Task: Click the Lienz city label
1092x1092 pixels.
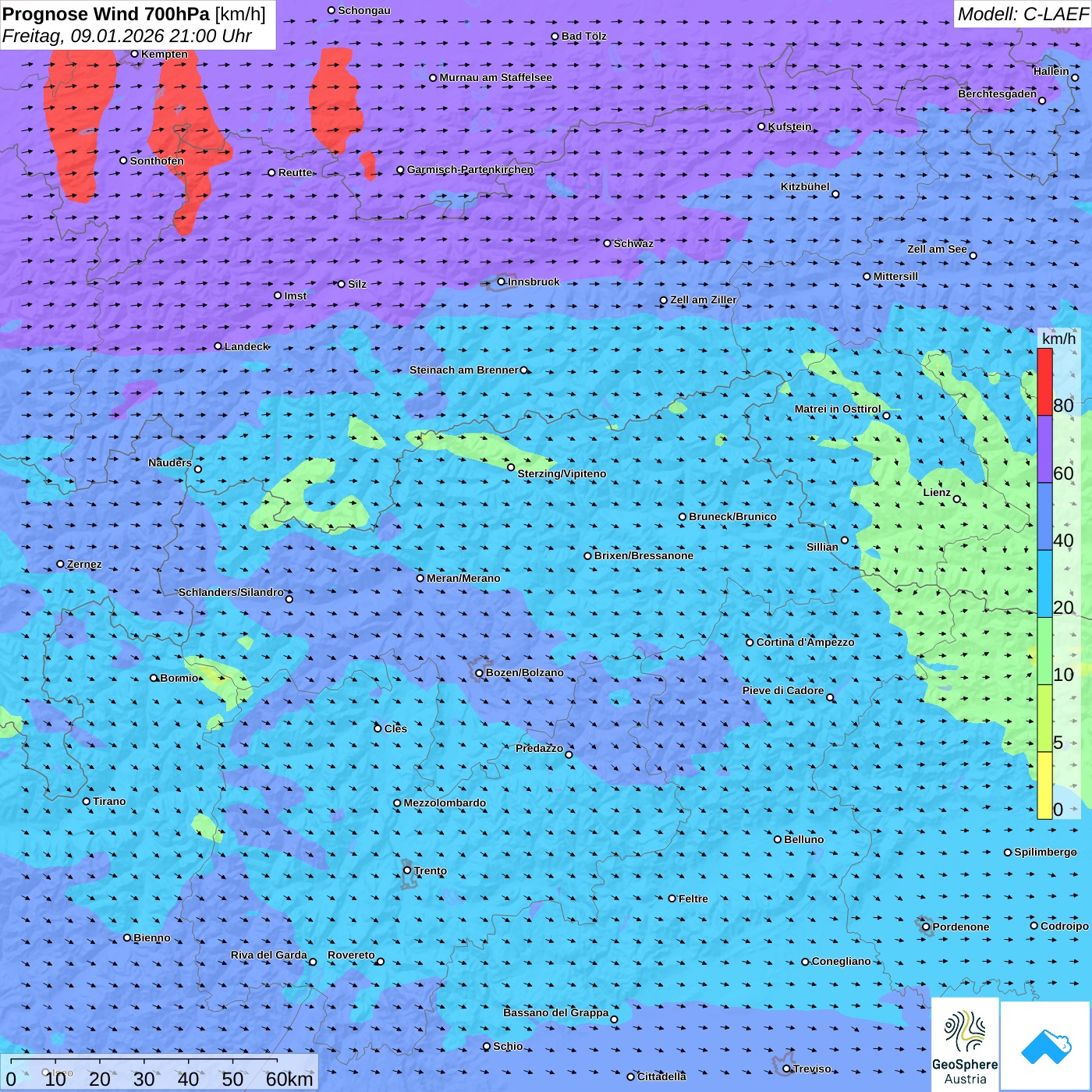Action: click(x=937, y=492)
